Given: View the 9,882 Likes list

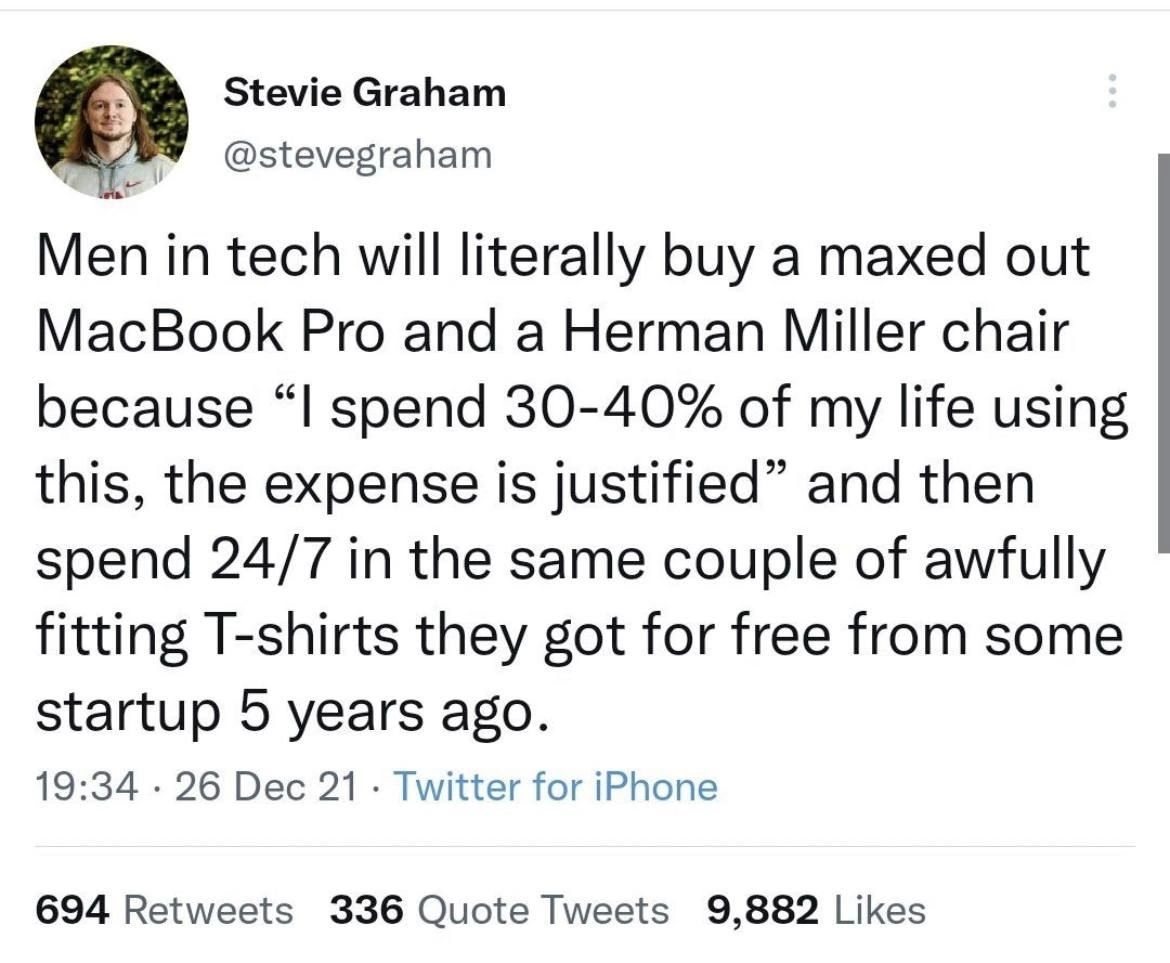Looking at the screenshot, I should coord(816,910).
